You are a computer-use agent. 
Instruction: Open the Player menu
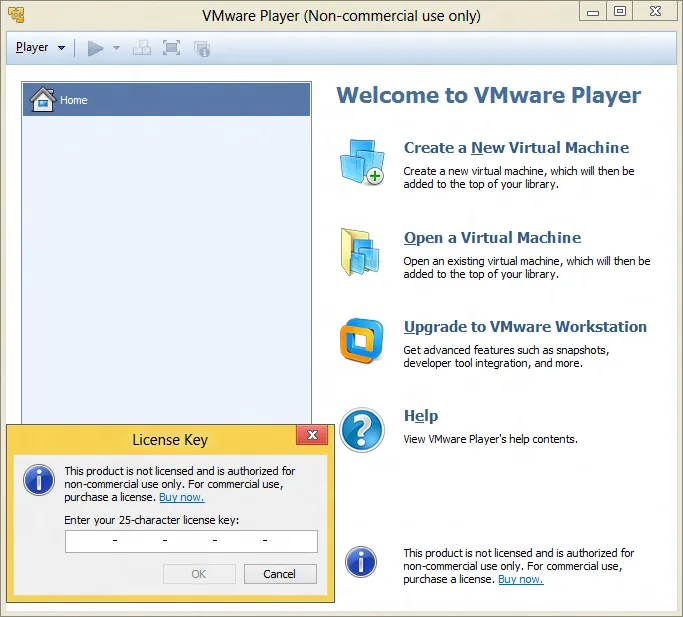point(32,47)
